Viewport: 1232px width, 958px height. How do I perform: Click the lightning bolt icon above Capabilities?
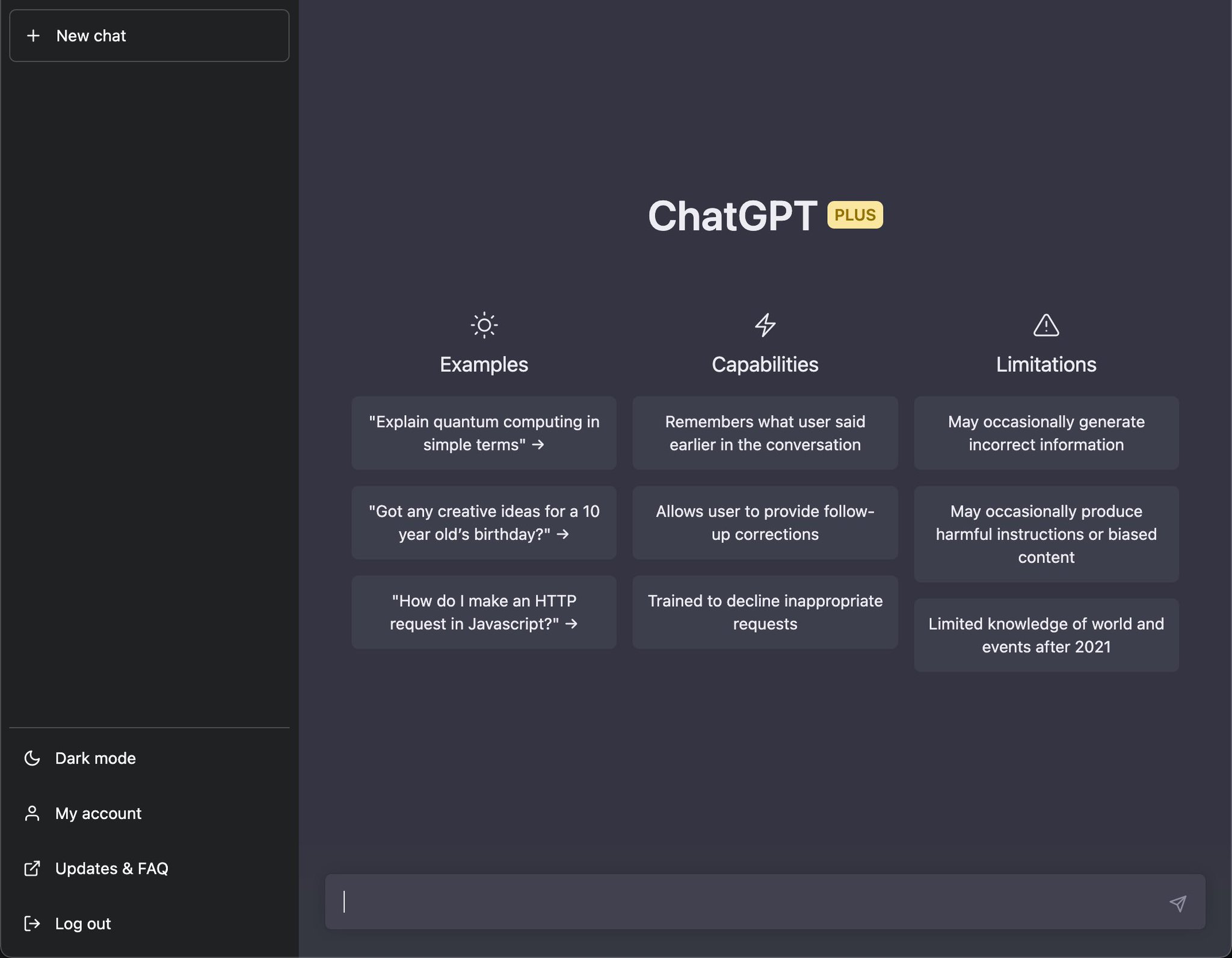pyautogui.click(x=765, y=325)
